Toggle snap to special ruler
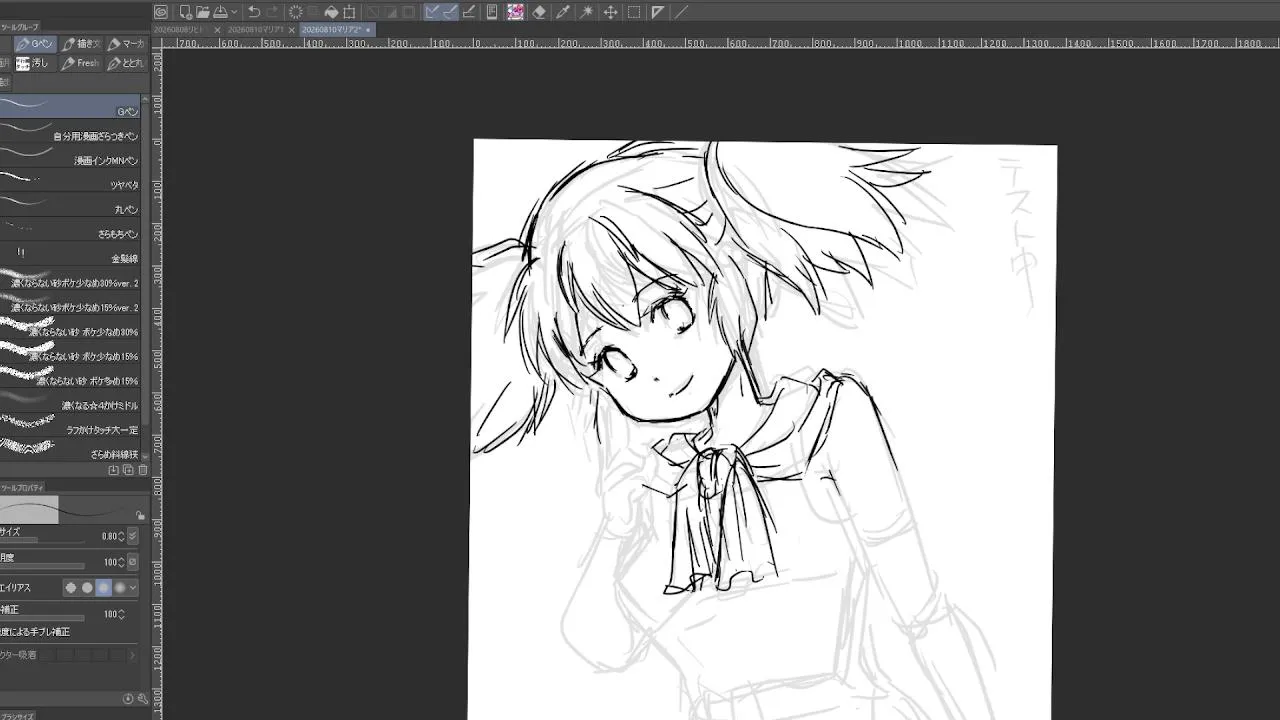Viewport: 1280px width, 720px height. point(450,12)
